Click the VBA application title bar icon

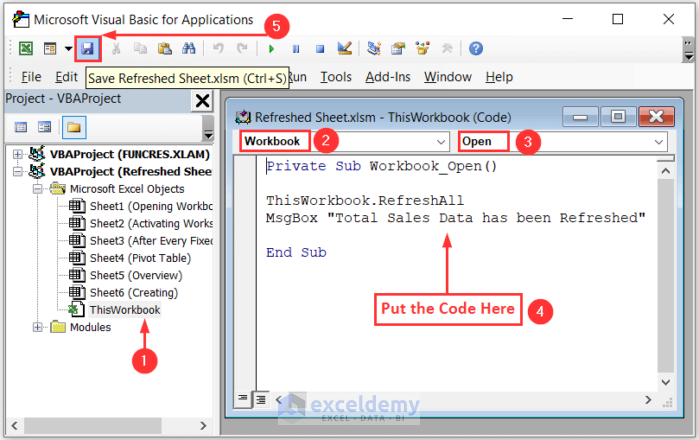[21, 20]
